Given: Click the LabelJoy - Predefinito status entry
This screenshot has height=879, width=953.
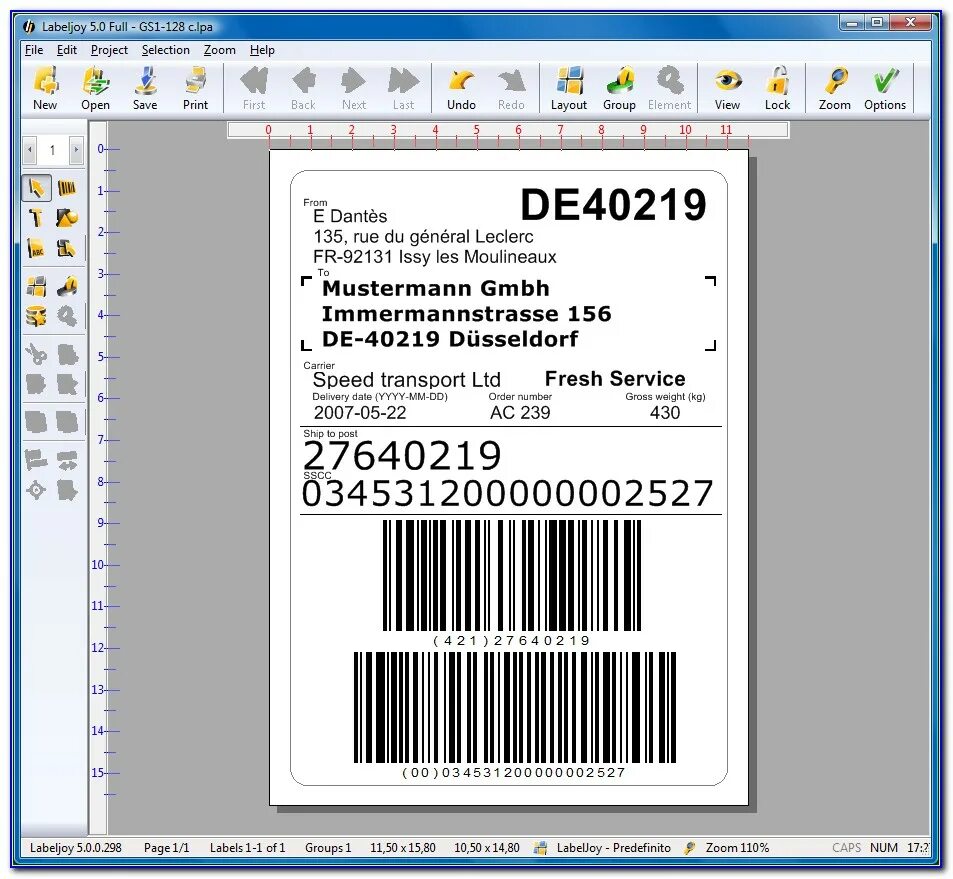Looking at the screenshot, I should [x=613, y=847].
